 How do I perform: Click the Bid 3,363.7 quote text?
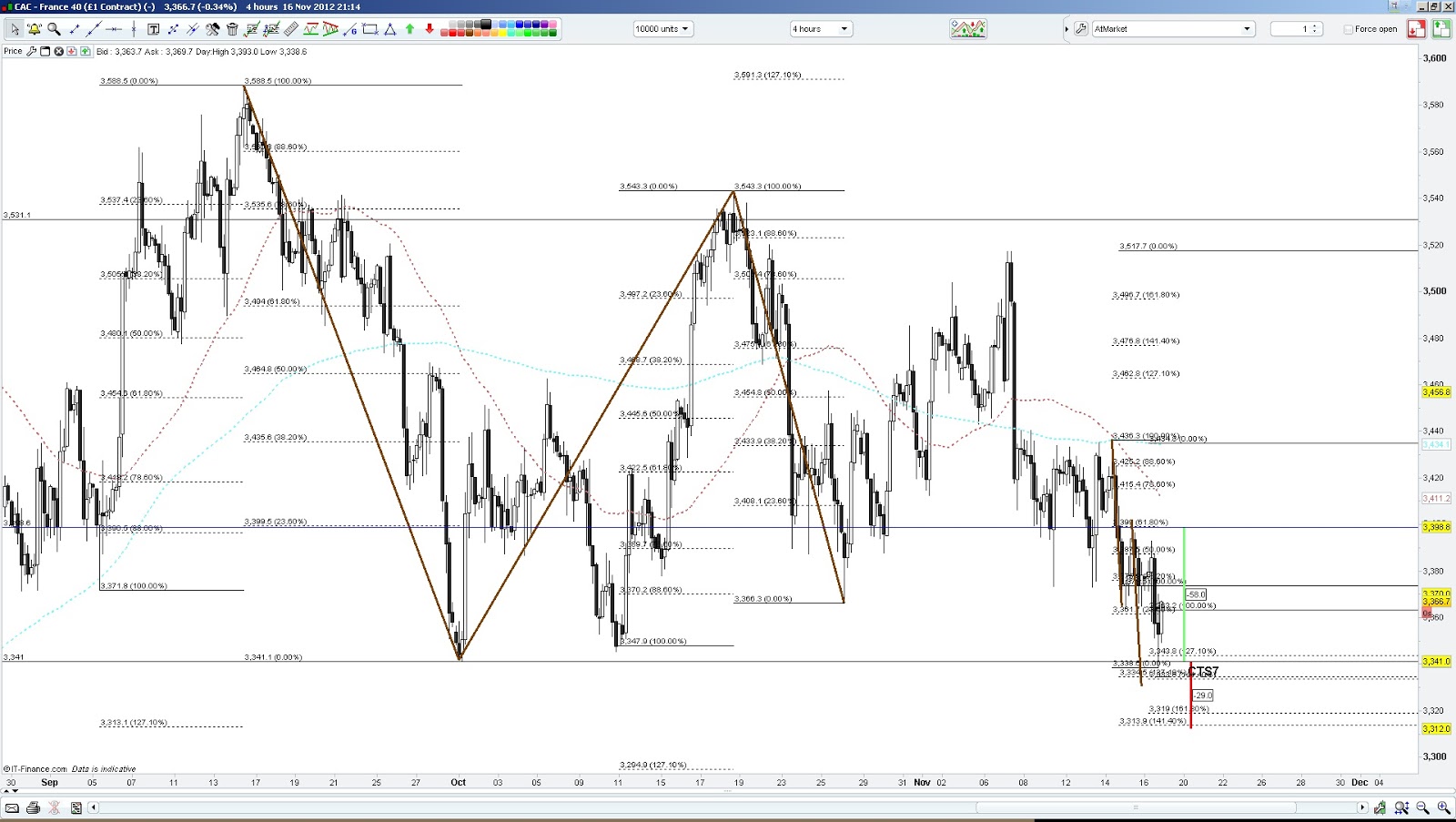click(x=118, y=52)
